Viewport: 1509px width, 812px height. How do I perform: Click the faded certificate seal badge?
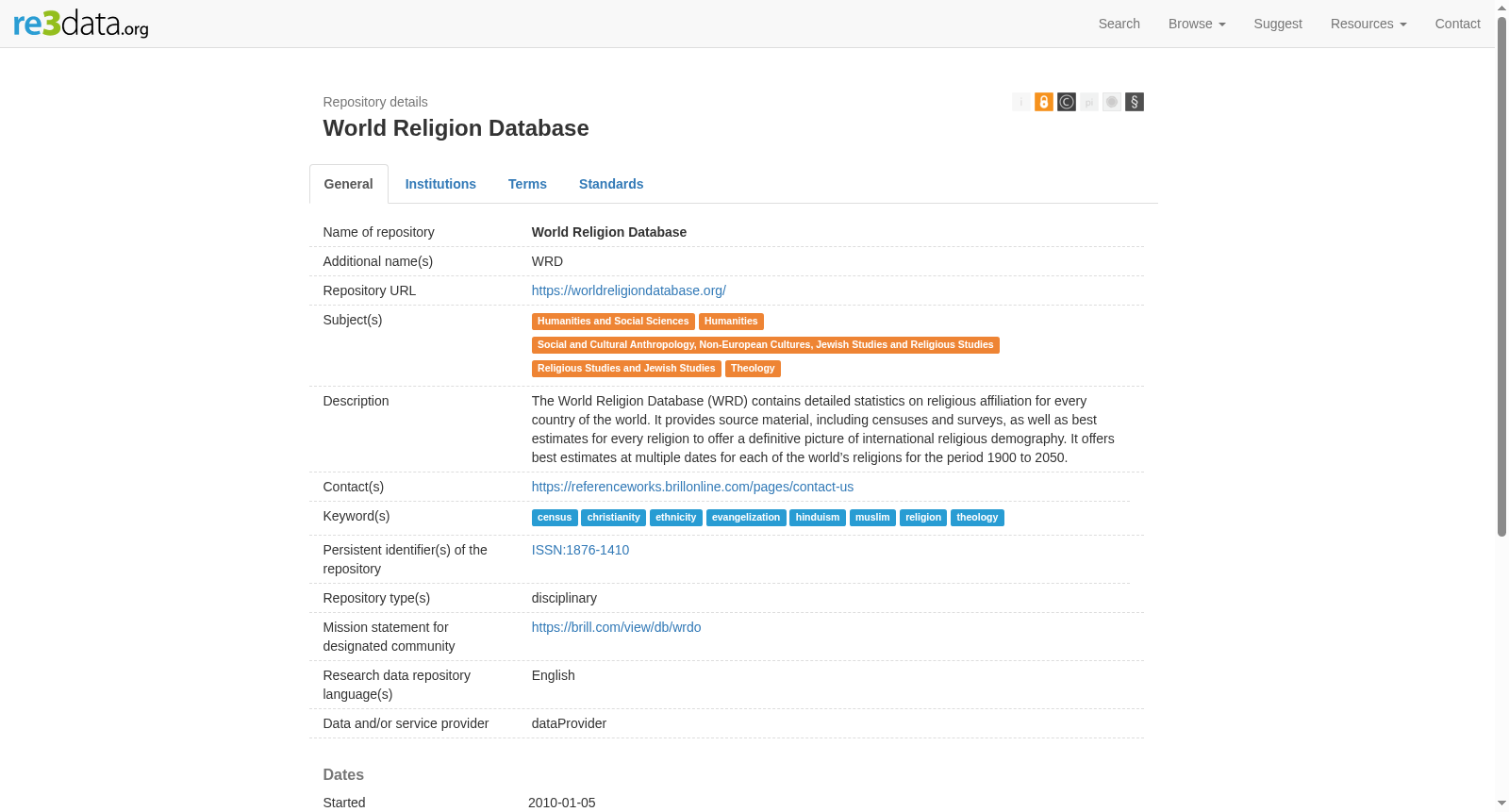1112,102
